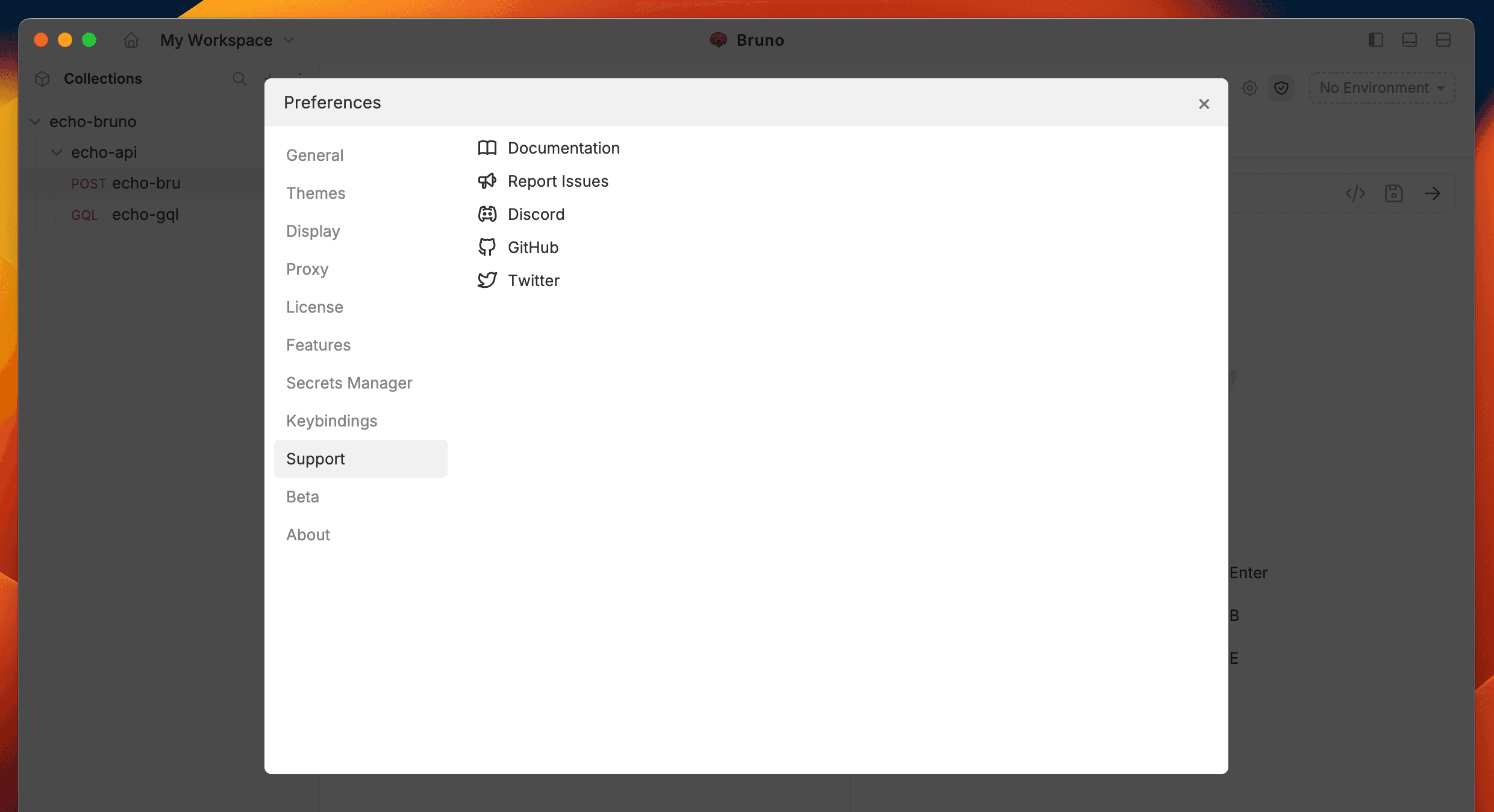Toggle the left sidebar layout icon
1494x812 pixels.
1375,40
